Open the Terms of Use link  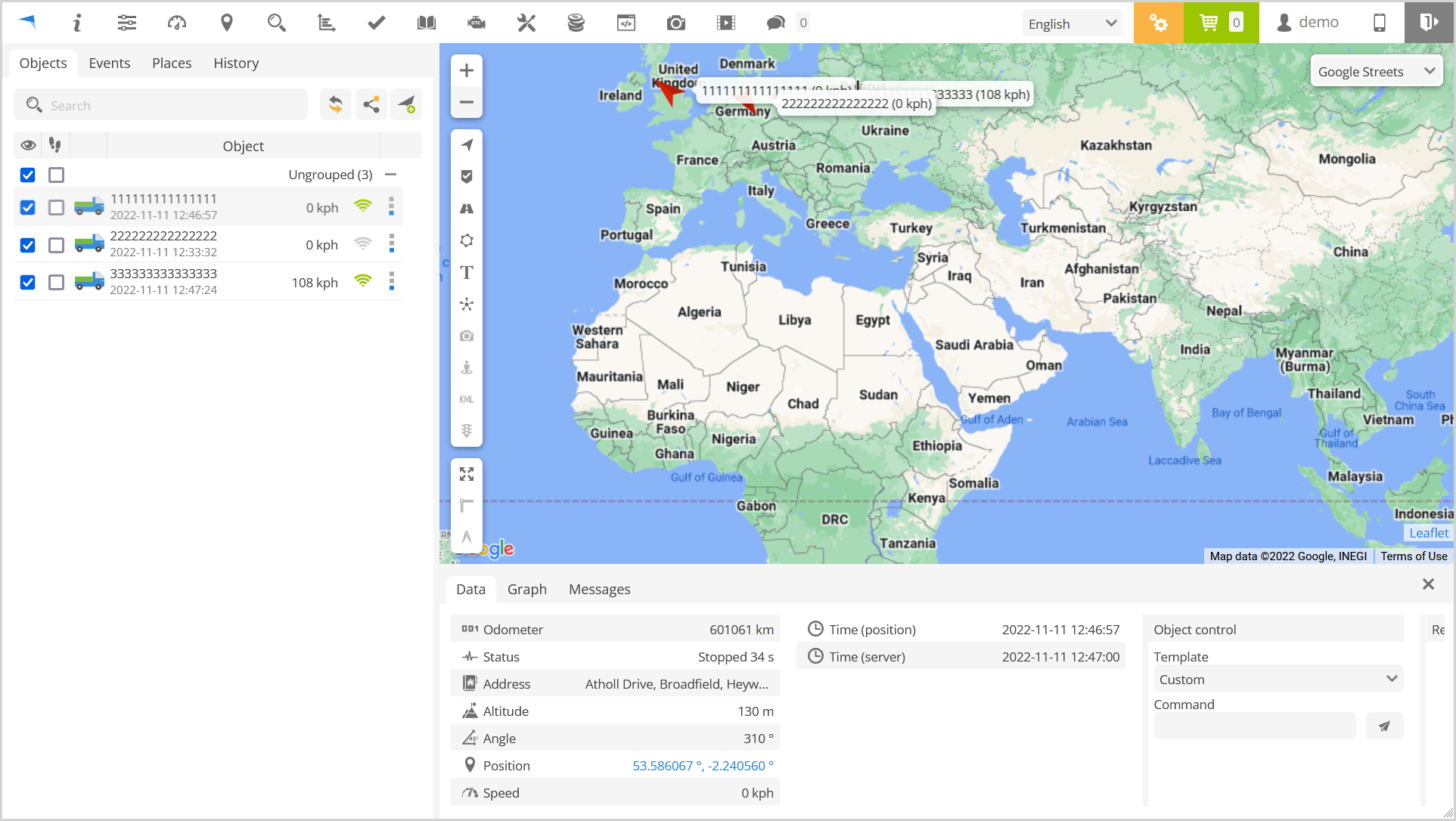(1413, 556)
